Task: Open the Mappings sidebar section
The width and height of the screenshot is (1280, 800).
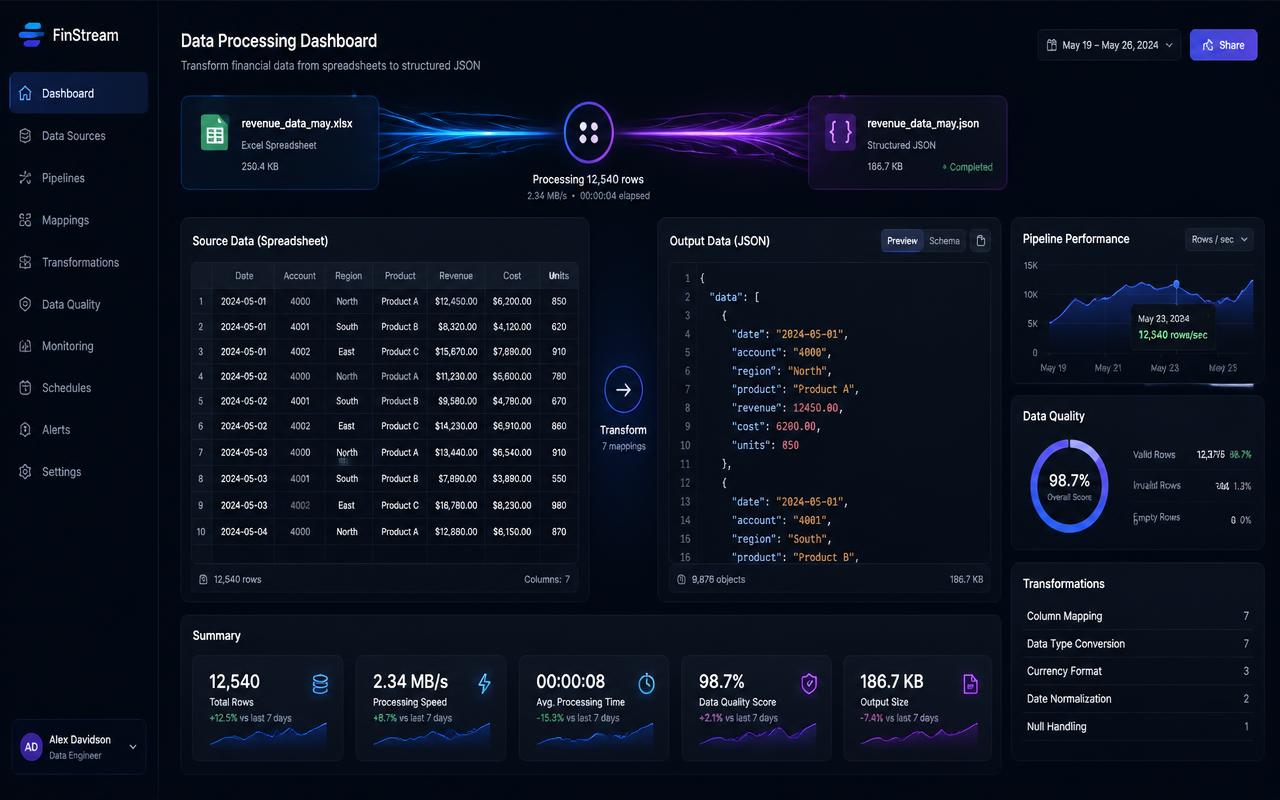Action: point(78,220)
